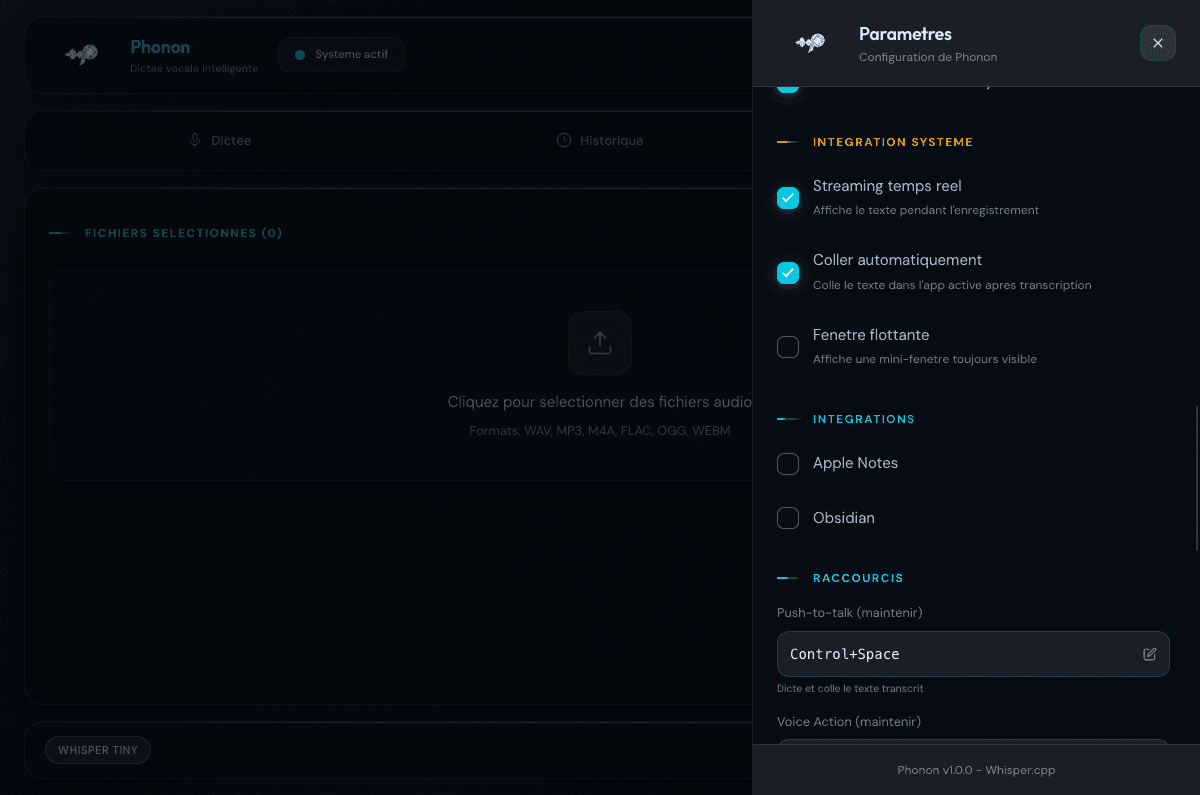Click the green status dot in Systeme actif
The image size is (1200, 795).
pos(299,55)
